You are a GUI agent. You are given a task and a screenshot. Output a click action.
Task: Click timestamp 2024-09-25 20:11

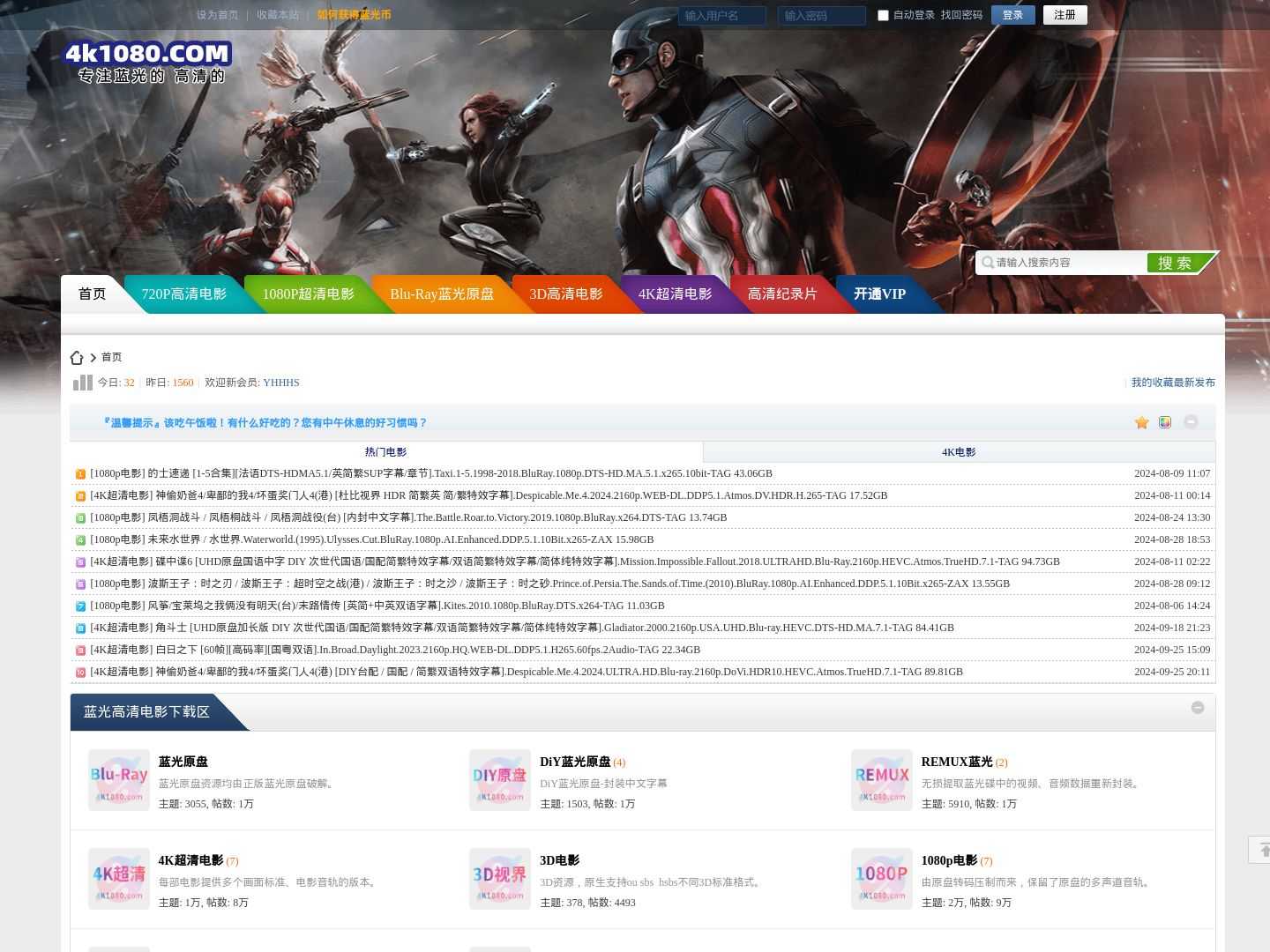click(1172, 672)
